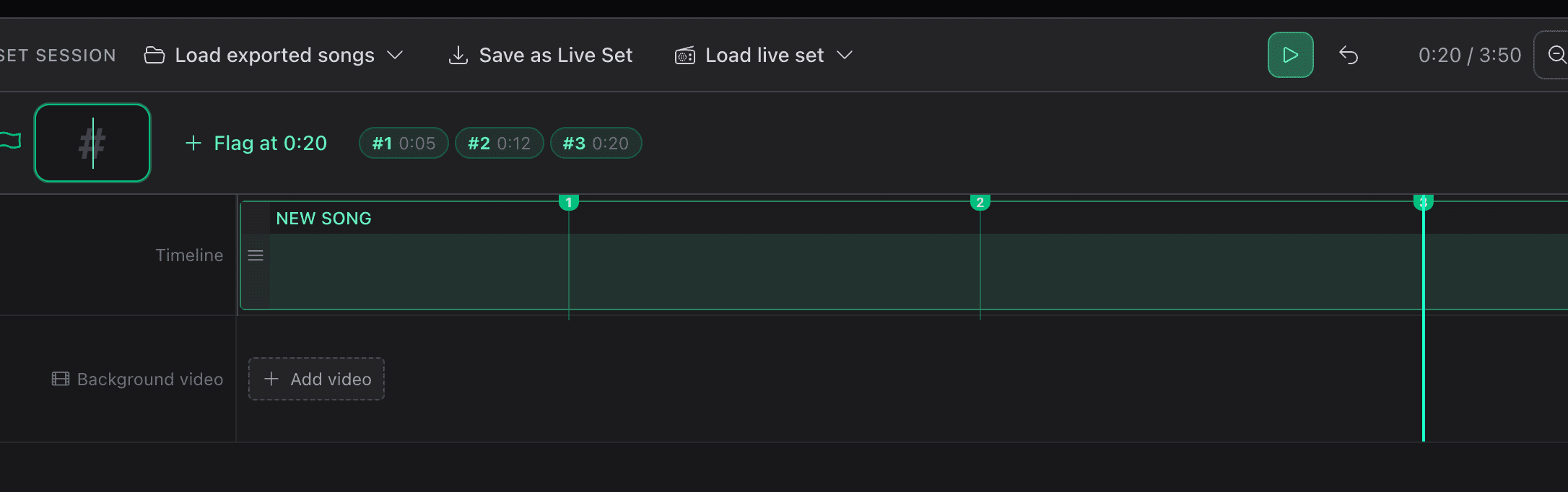Expand the Load live set chevron
Viewport: 1568px width, 492px height.
coord(845,55)
